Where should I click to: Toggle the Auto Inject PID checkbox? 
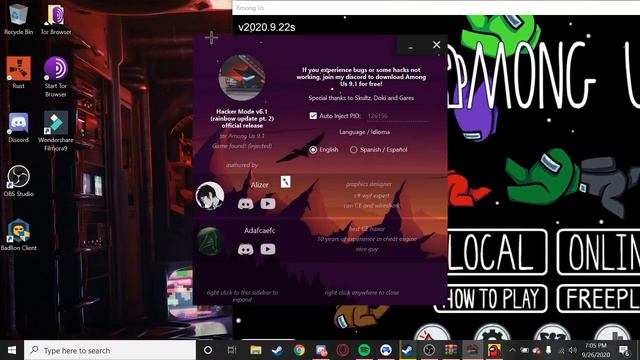pyautogui.click(x=313, y=116)
